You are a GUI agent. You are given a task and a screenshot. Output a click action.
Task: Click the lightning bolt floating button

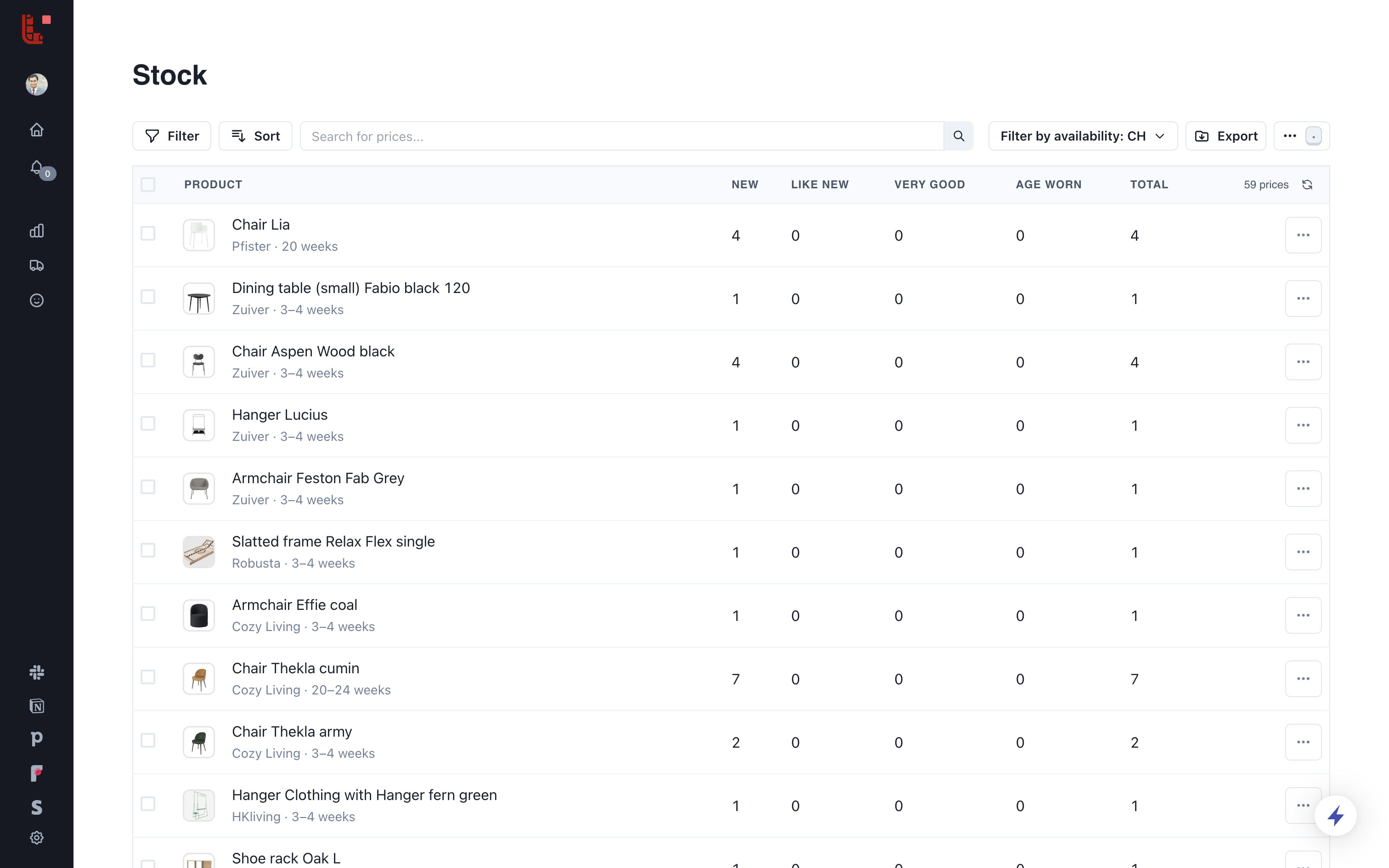point(1335,816)
